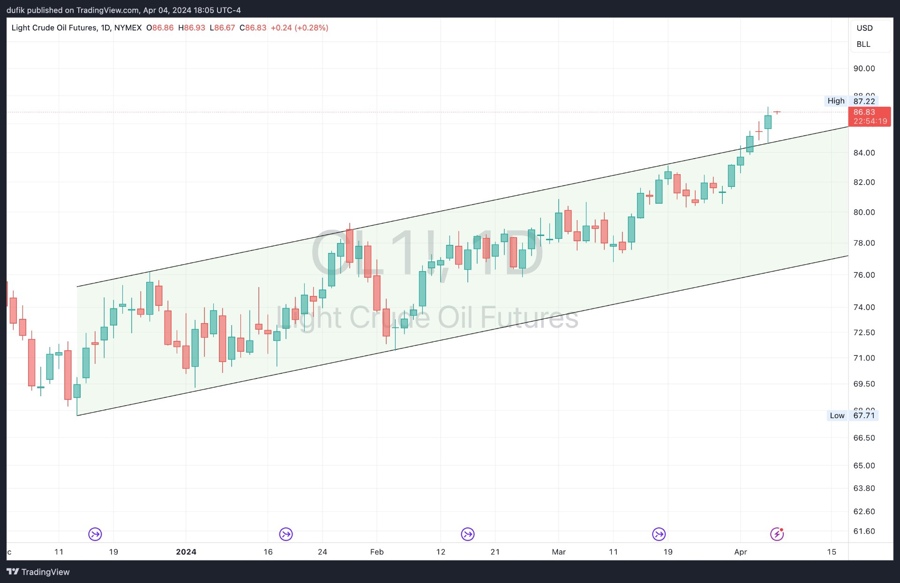The width and height of the screenshot is (900, 583).
Task: Click the 66.50 price axis label
Action: (x=864, y=438)
